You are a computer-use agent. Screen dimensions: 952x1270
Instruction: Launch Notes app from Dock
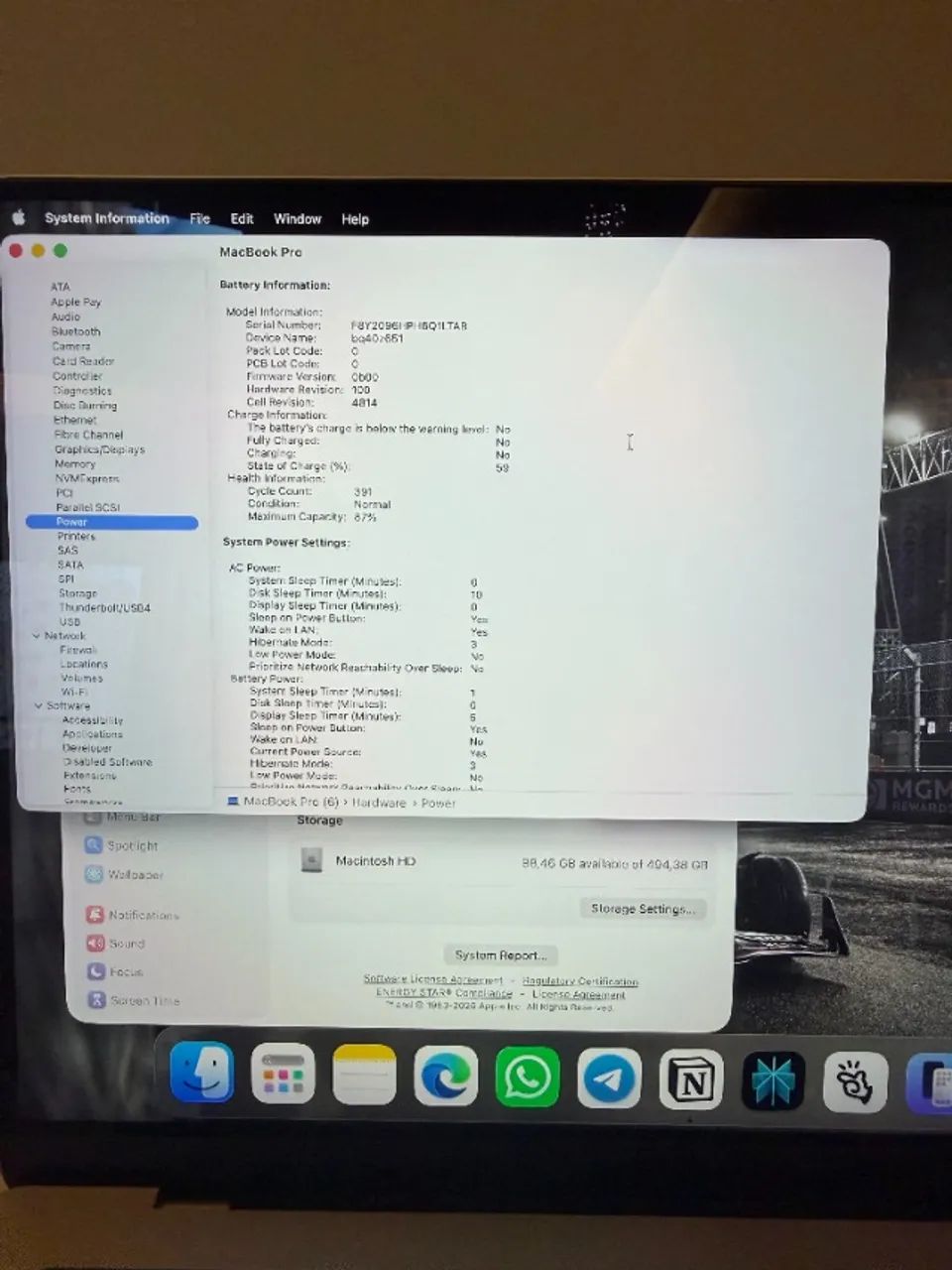coord(364,1075)
